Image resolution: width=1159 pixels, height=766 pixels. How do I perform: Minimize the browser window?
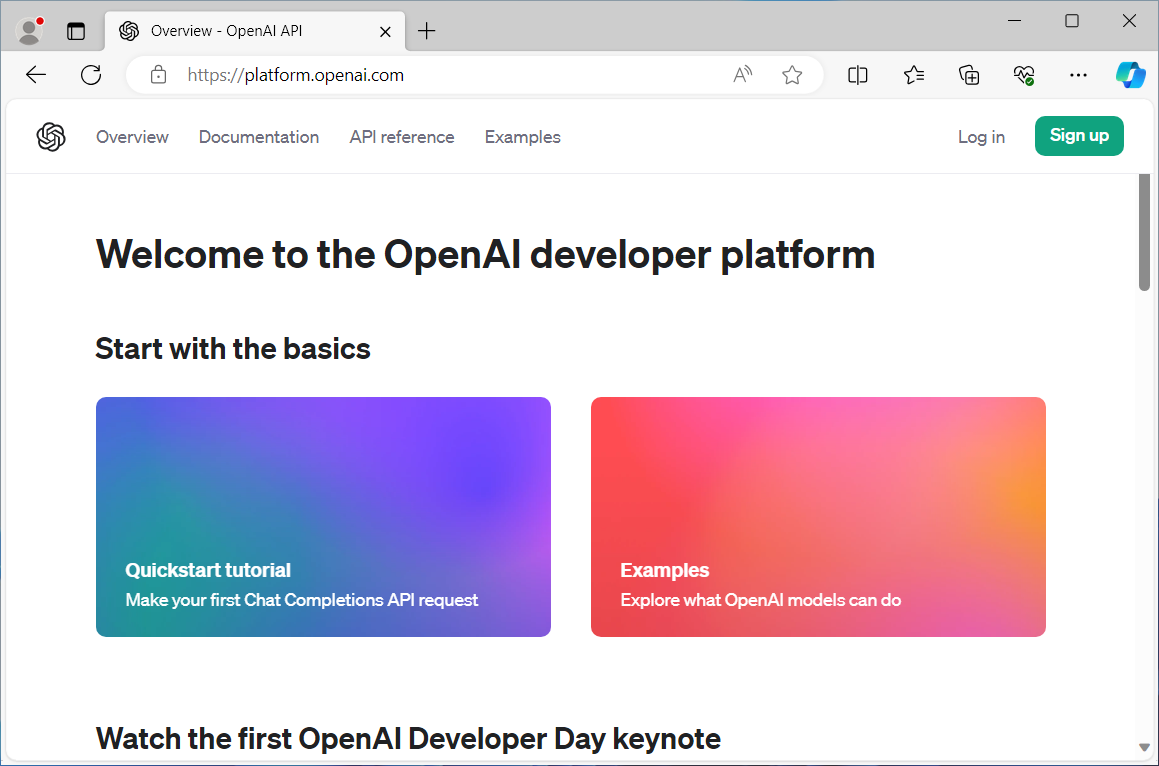coord(1014,21)
